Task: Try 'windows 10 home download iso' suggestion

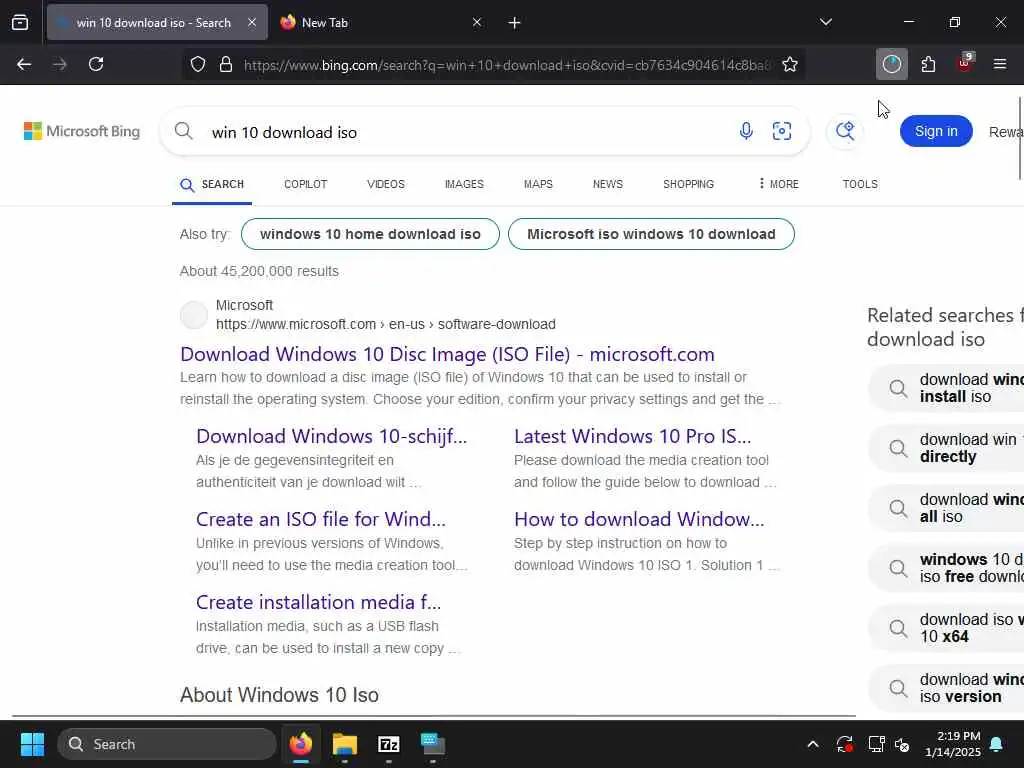Action: (x=370, y=234)
